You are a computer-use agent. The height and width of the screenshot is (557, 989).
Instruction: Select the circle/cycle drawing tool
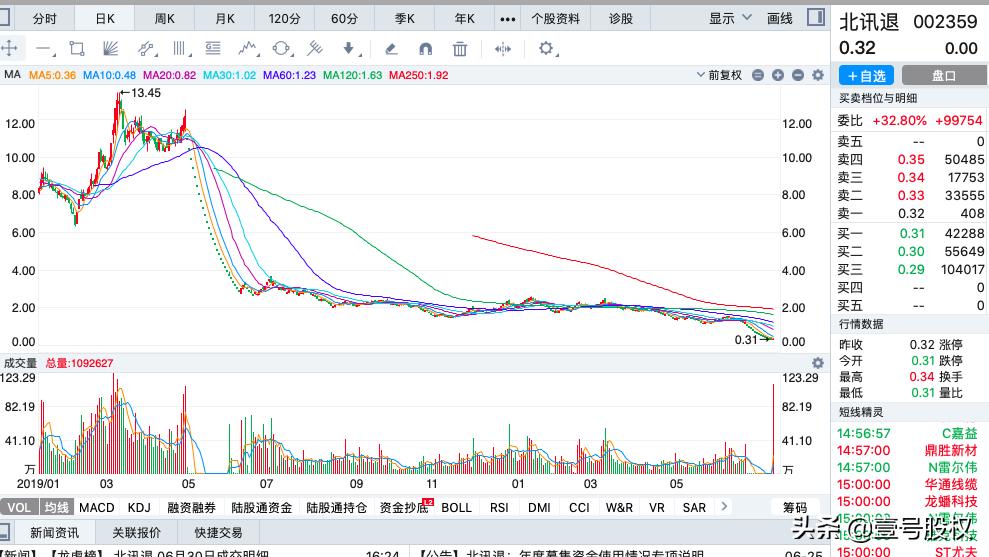tap(281, 49)
